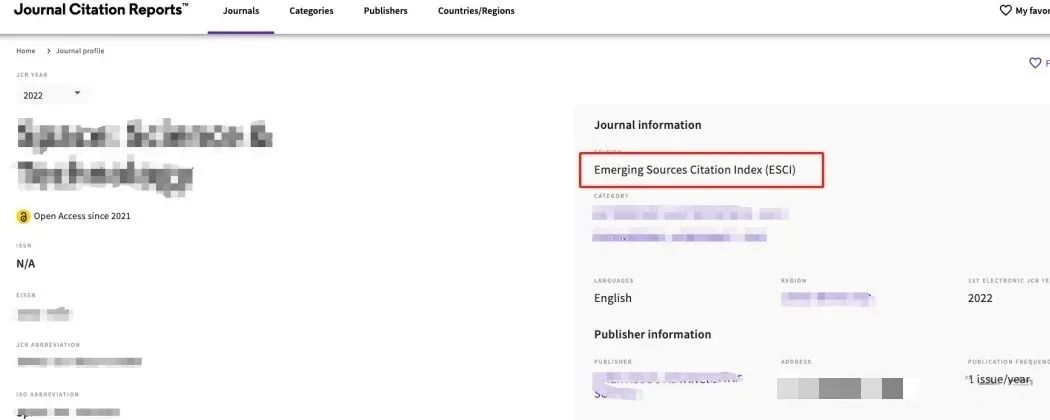
Task: Click the blurred publisher name link
Action: pyautogui.click(x=668, y=384)
